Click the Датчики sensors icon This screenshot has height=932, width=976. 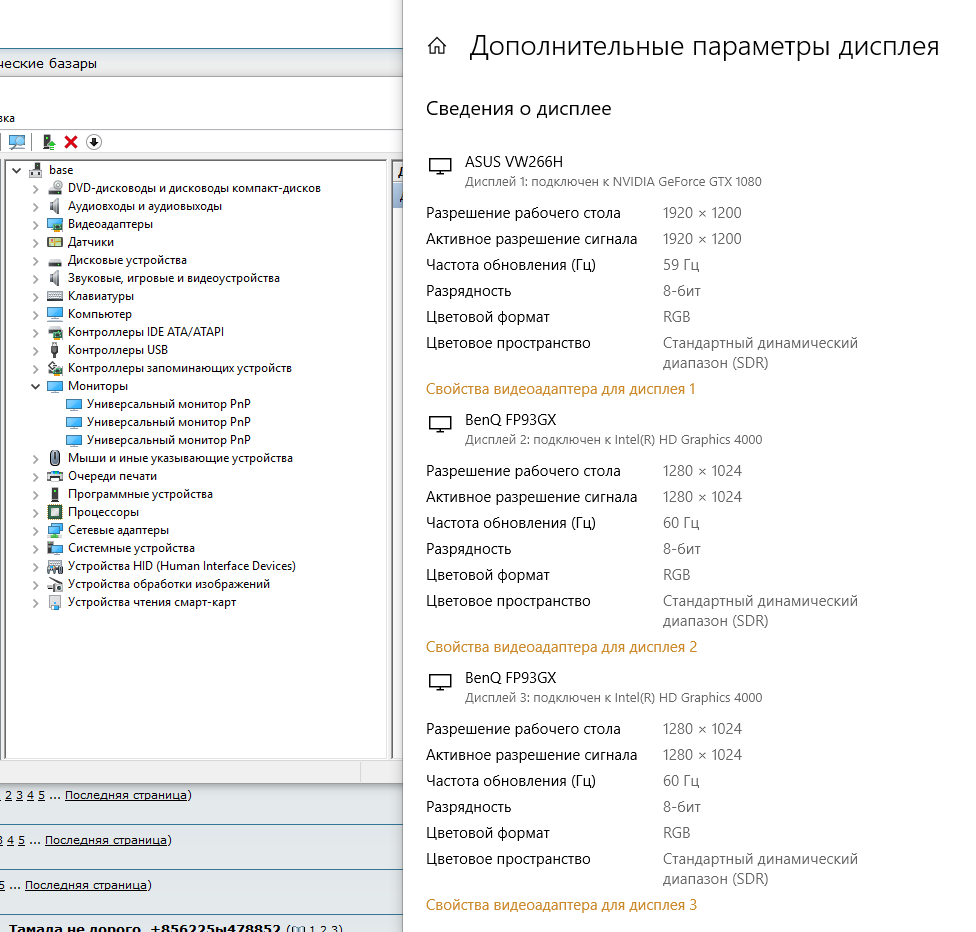click(x=55, y=242)
